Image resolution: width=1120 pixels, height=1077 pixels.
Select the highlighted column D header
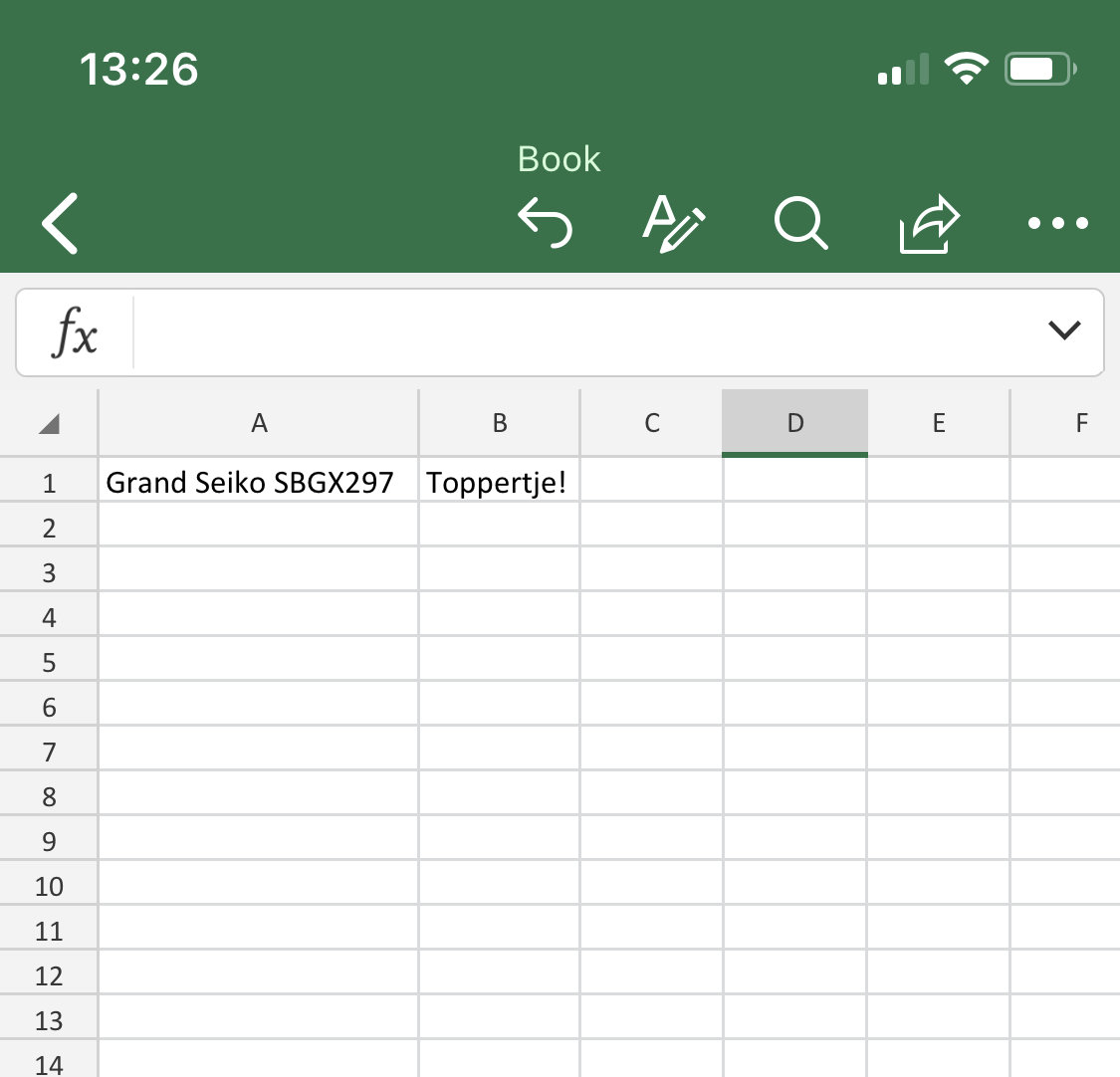[795, 423]
